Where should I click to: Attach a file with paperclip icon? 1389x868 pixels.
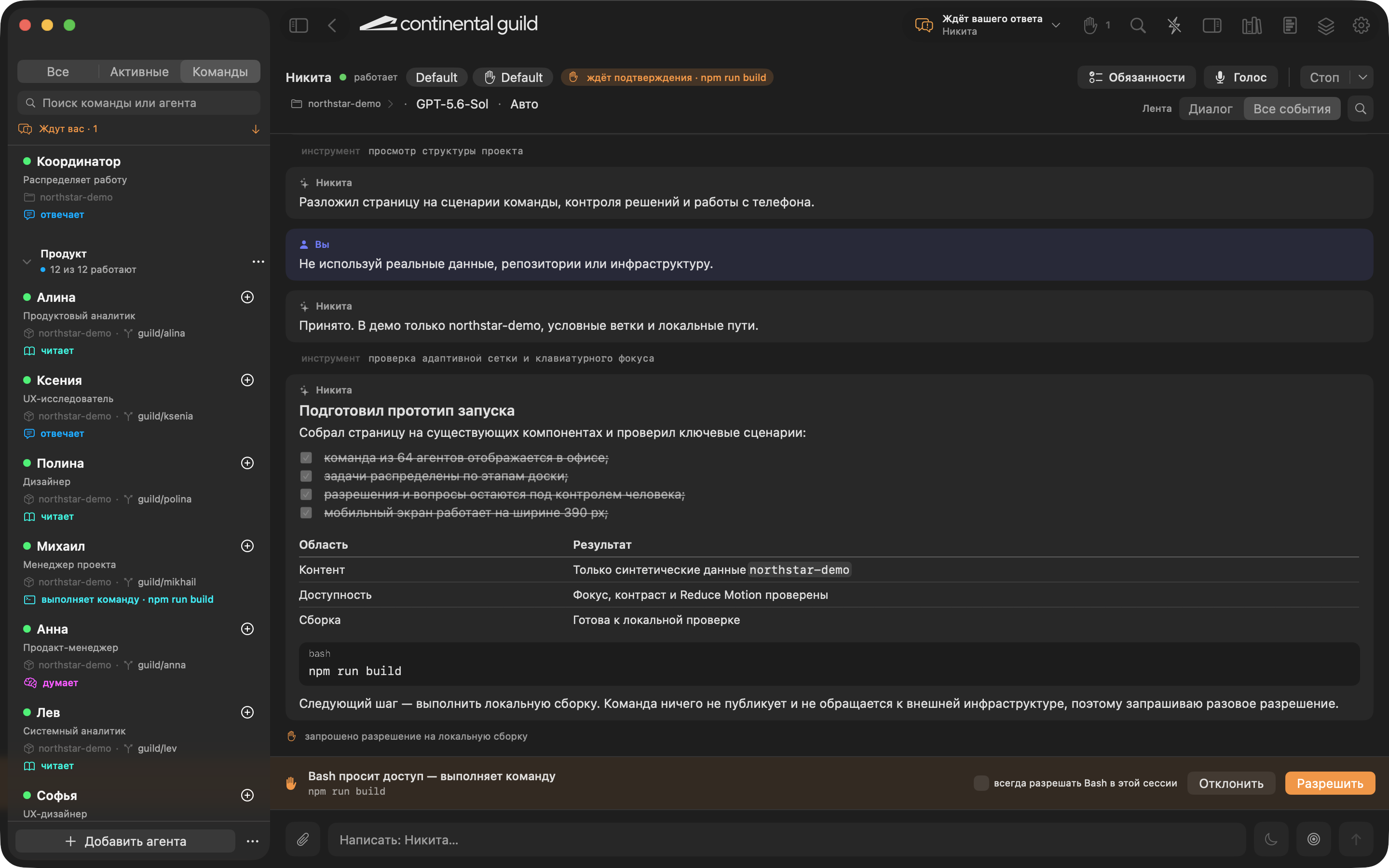(302, 839)
